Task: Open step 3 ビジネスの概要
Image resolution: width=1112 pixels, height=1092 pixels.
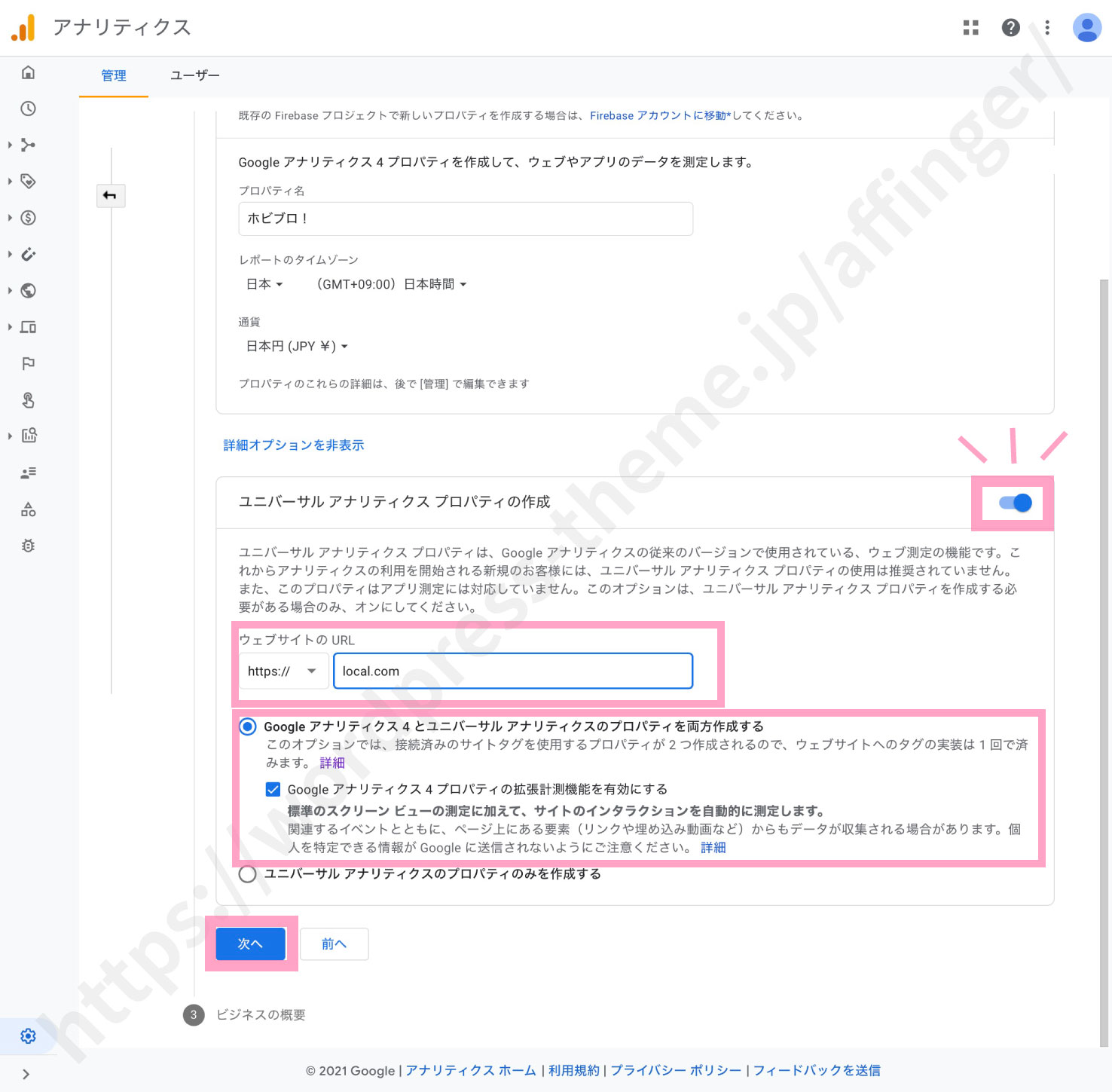Action: point(245,1015)
